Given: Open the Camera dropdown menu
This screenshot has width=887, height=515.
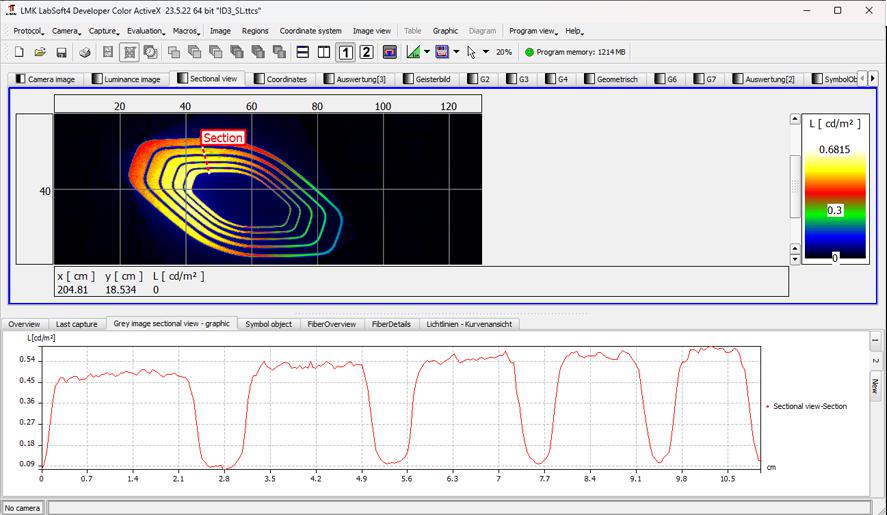Looking at the screenshot, I should (66, 31).
